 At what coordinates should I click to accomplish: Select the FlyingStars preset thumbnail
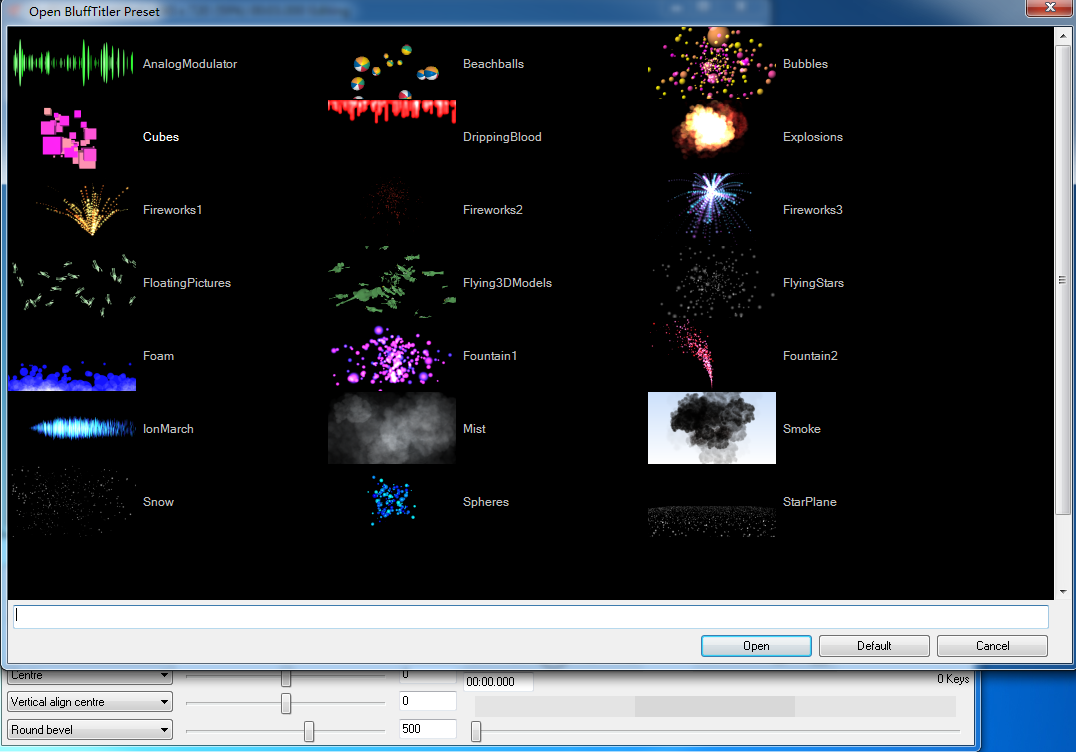(x=712, y=283)
